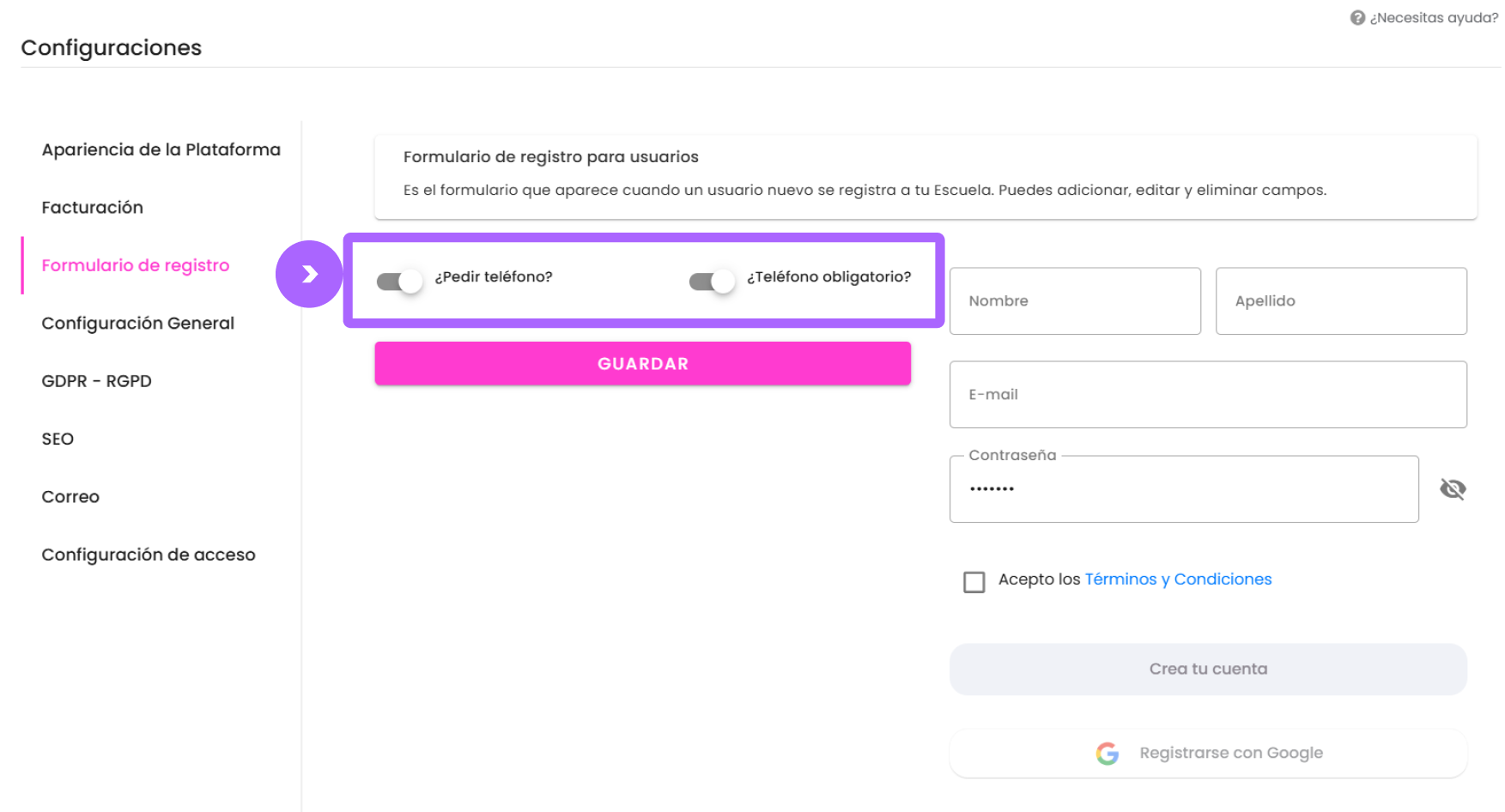Screen dimensions: 1505x812
Task: Toggle the ¿Teléfono obligatorio? switch
Action: coord(712,281)
